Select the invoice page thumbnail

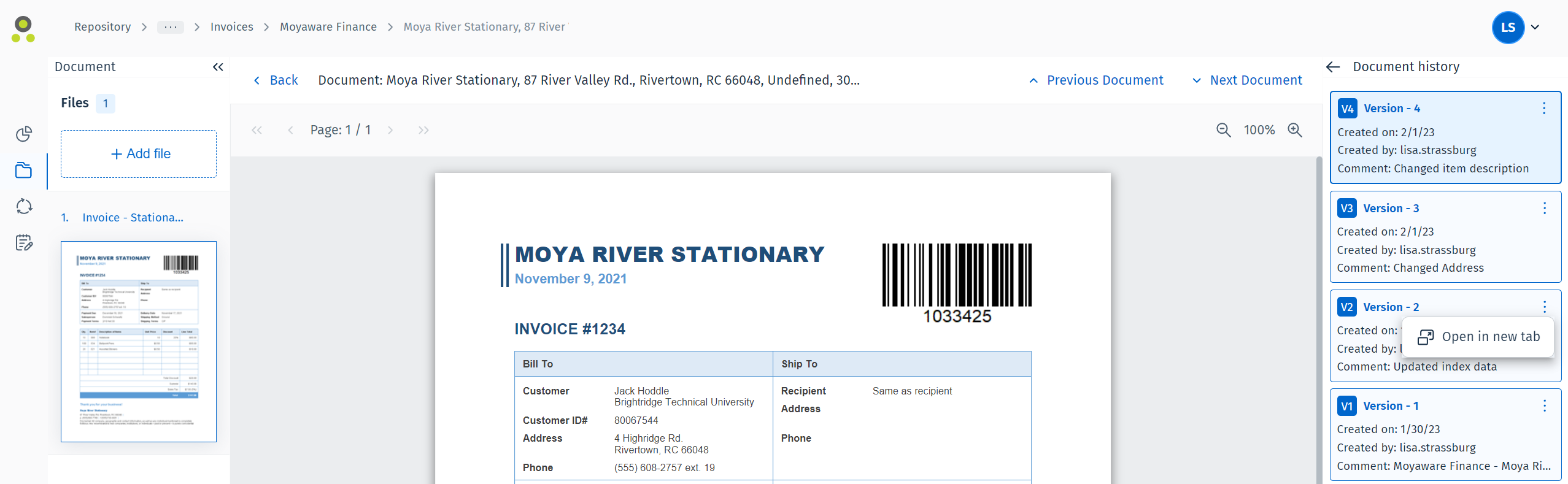pos(139,341)
